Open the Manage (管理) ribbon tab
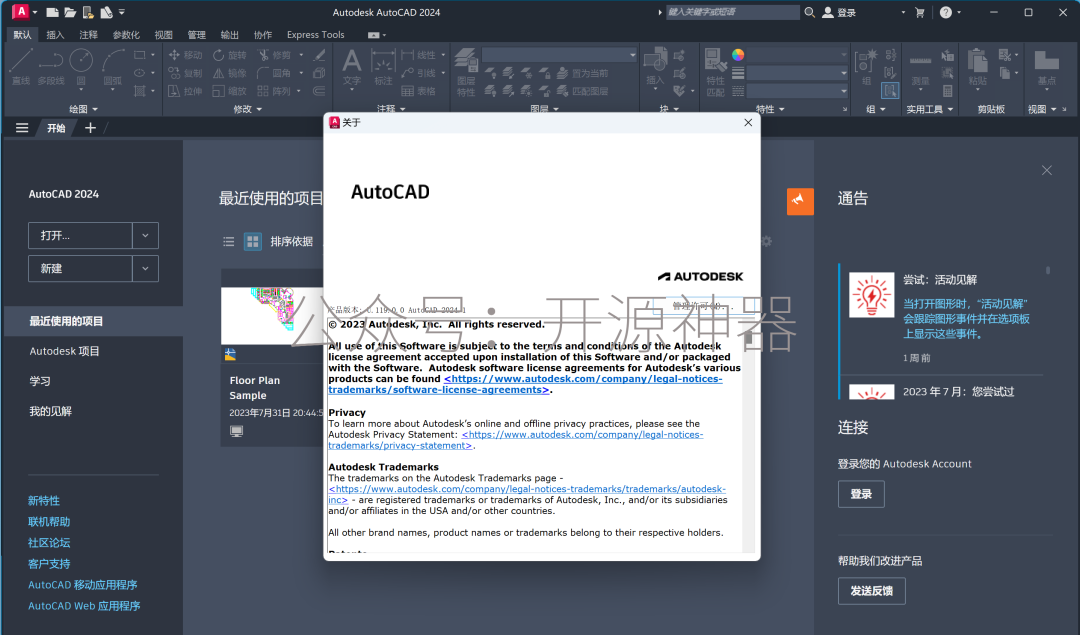1080x635 pixels. pos(196,34)
